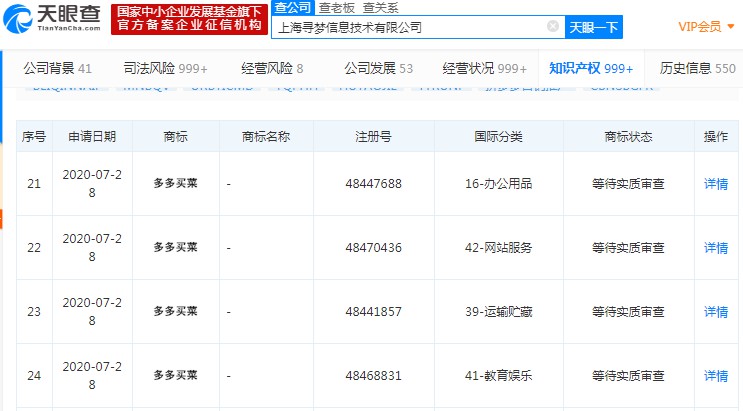Click the 商标名称 column header
Screen dimensions: 743x411
point(265,137)
